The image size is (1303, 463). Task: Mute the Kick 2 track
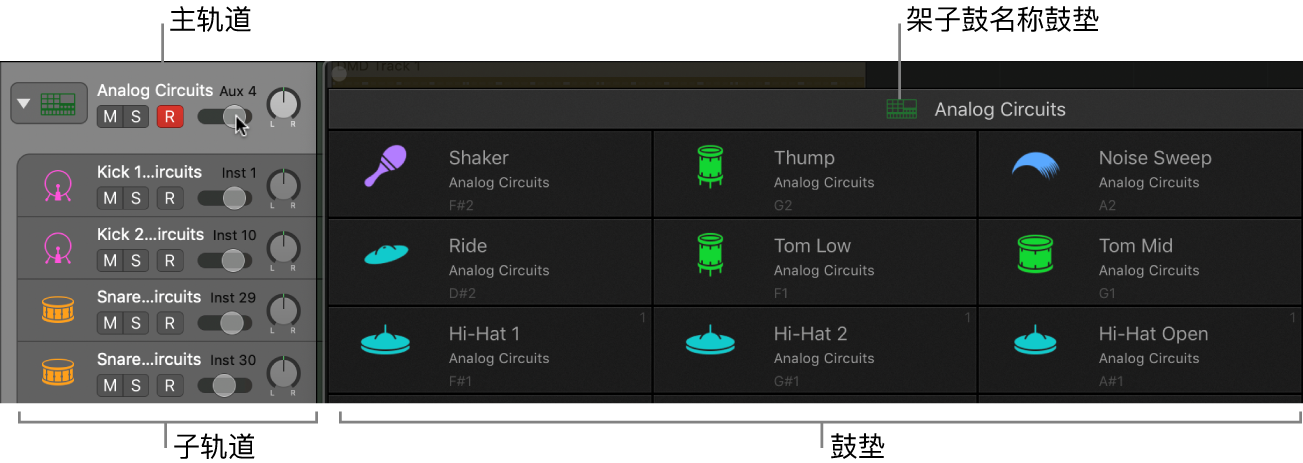[110, 261]
